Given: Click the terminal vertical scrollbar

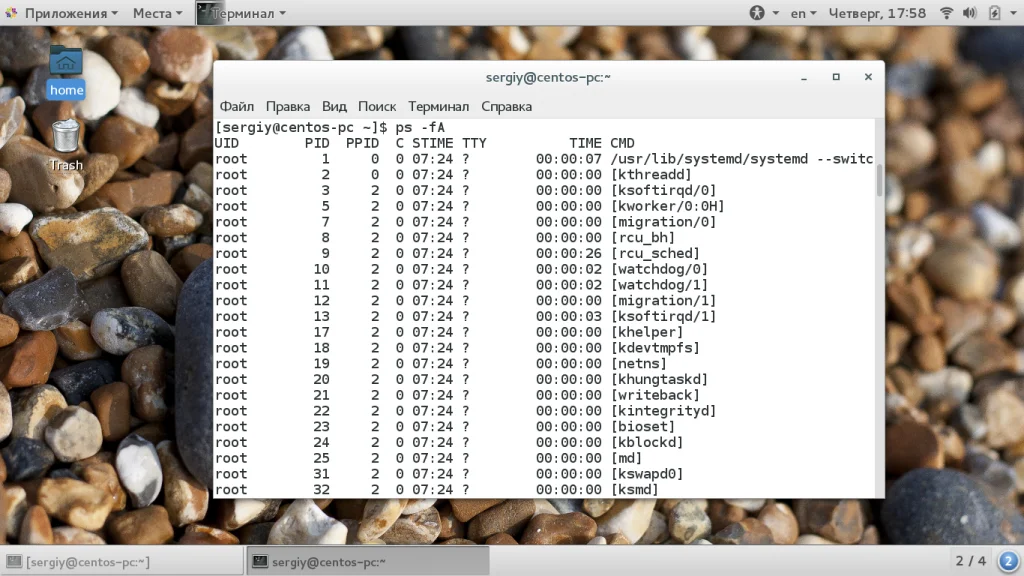Looking at the screenshot, I should click(x=879, y=180).
